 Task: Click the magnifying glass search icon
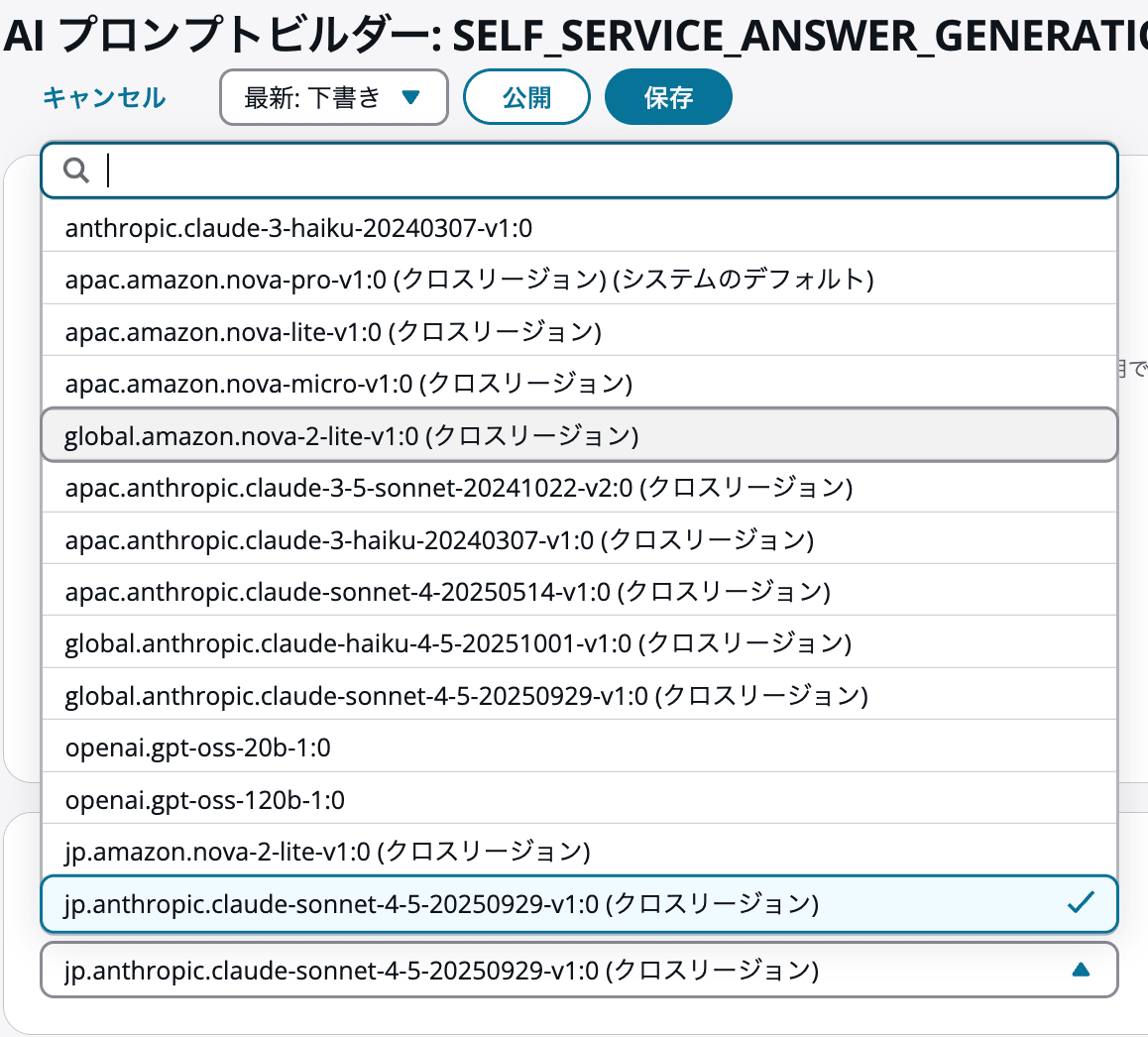coord(74,171)
